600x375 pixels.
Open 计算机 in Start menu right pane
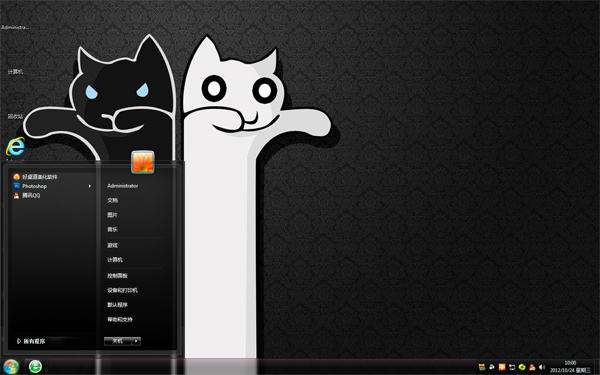[x=115, y=259]
